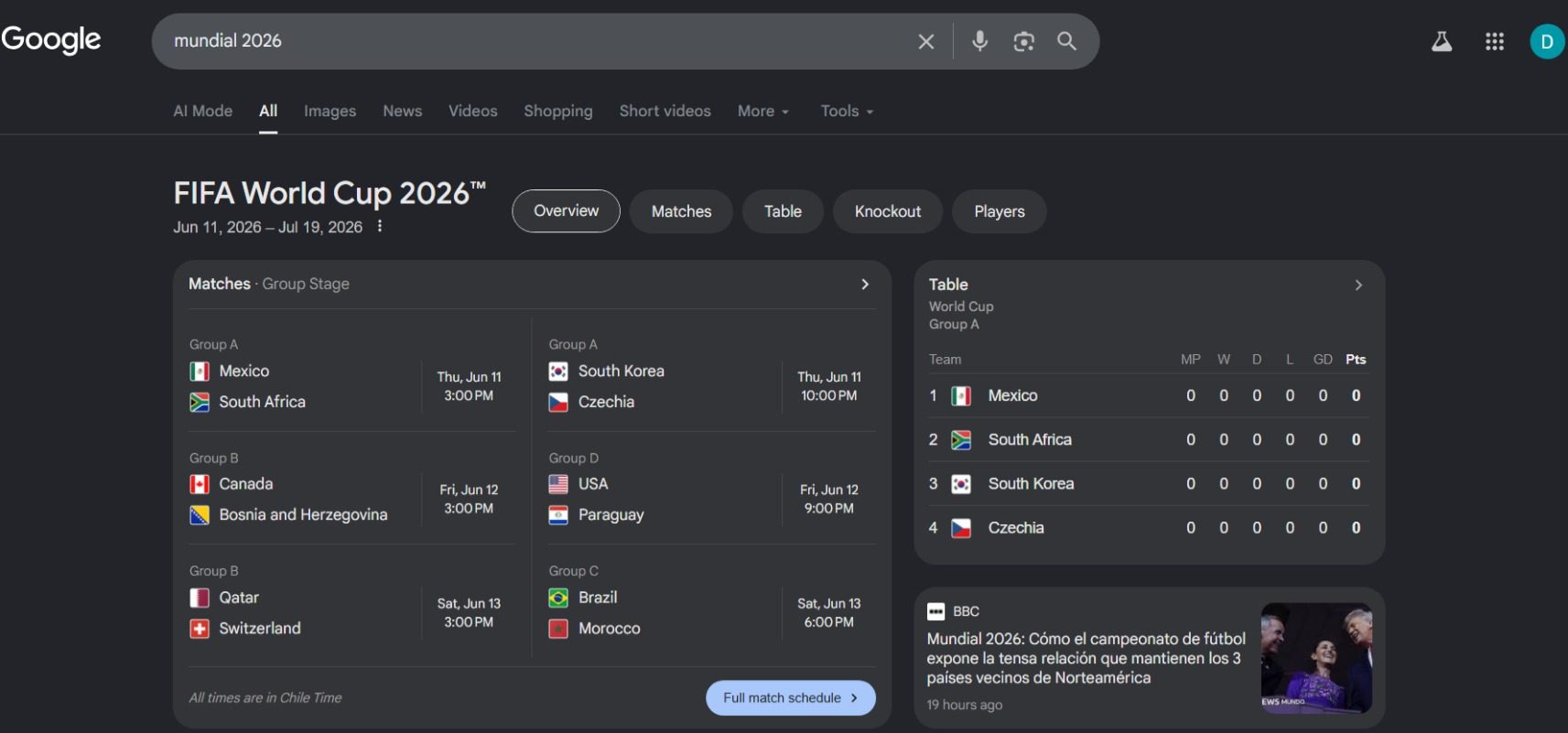Click the Google logo
1568x733 pixels.
tap(51, 39)
